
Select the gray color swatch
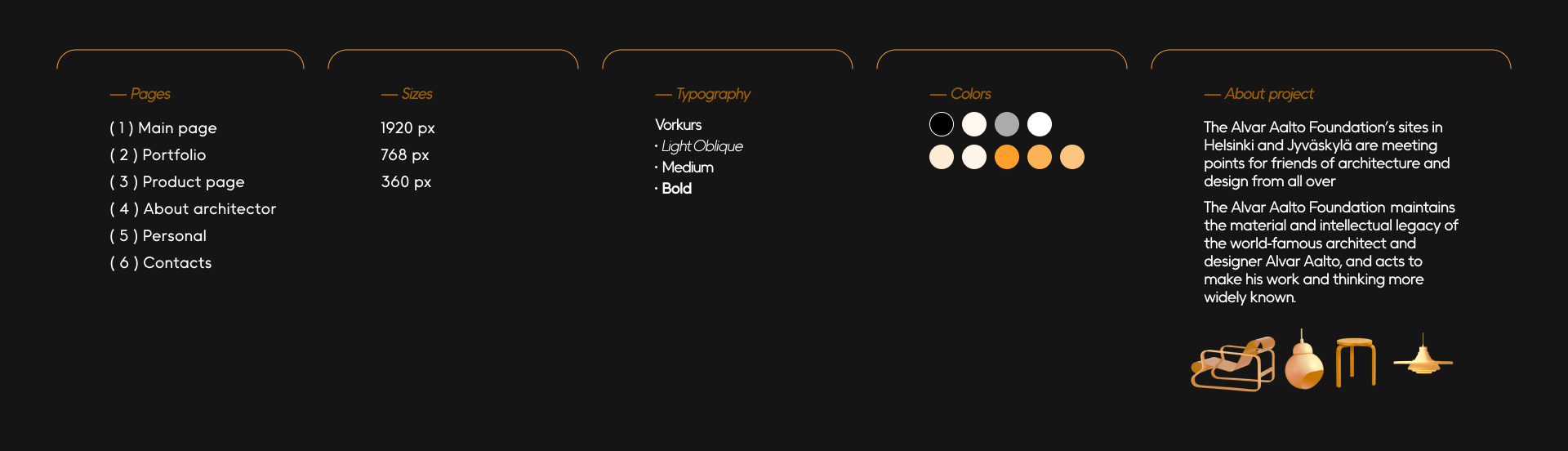[1007, 124]
